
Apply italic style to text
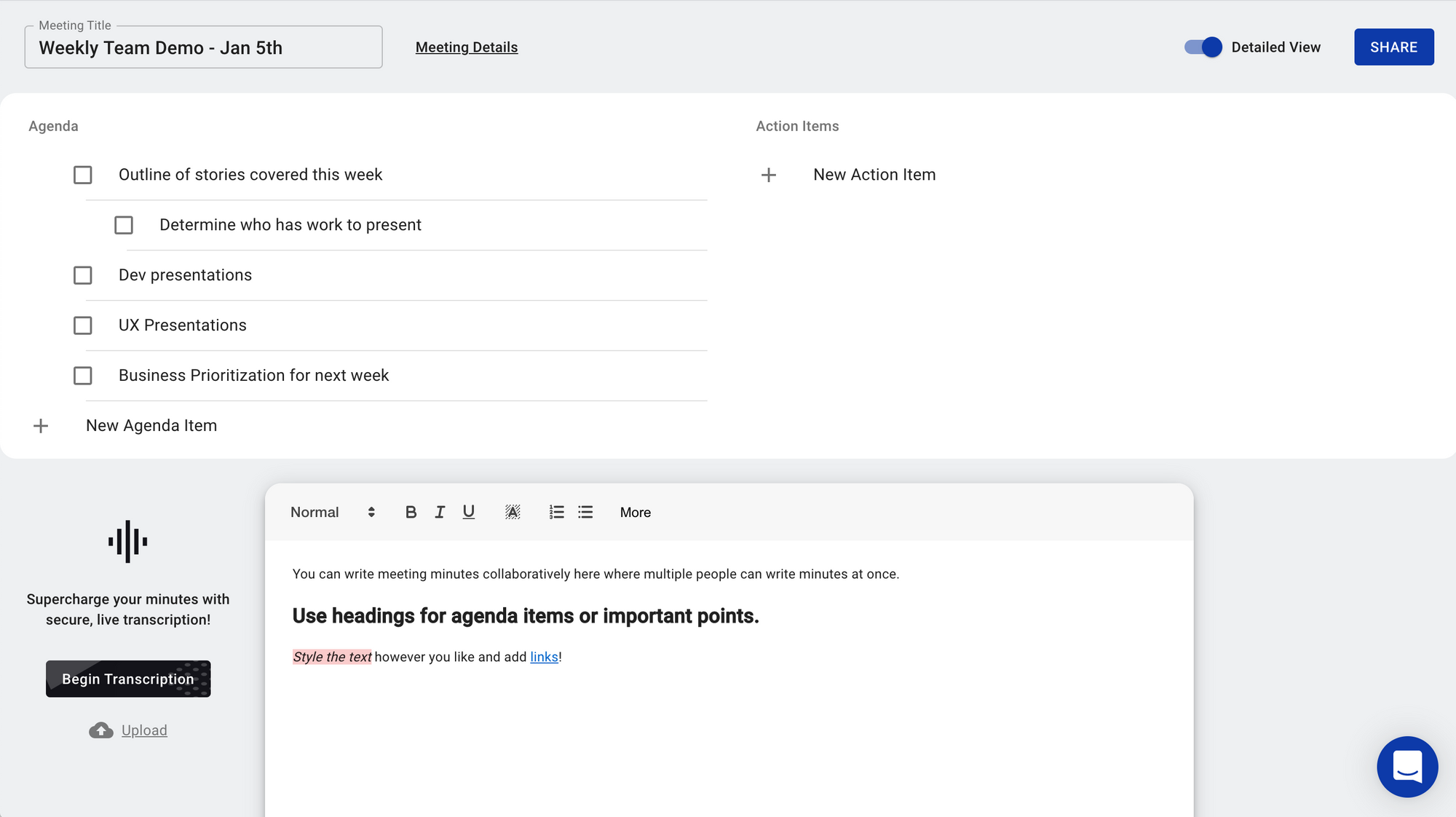[438, 512]
